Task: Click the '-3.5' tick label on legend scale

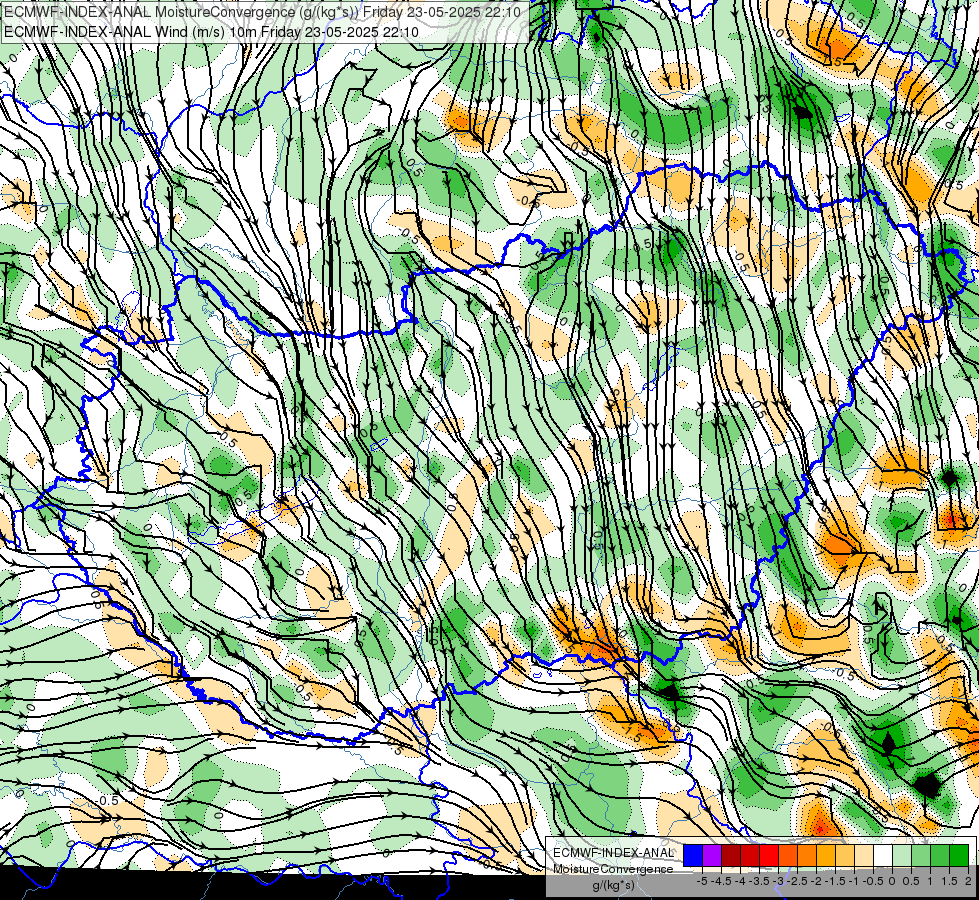Action: point(759,881)
